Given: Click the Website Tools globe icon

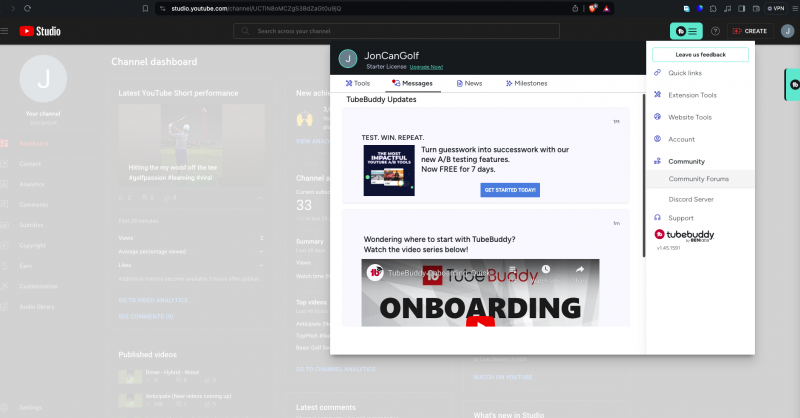Looking at the screenshot, I should (658, 117).
